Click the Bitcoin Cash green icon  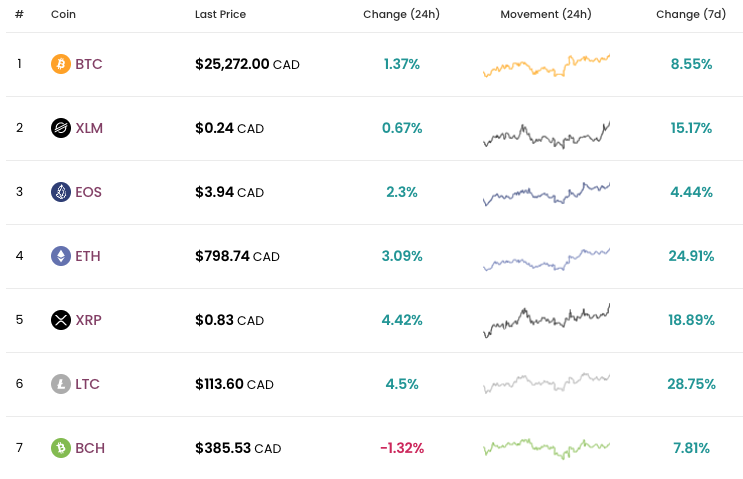61,448
